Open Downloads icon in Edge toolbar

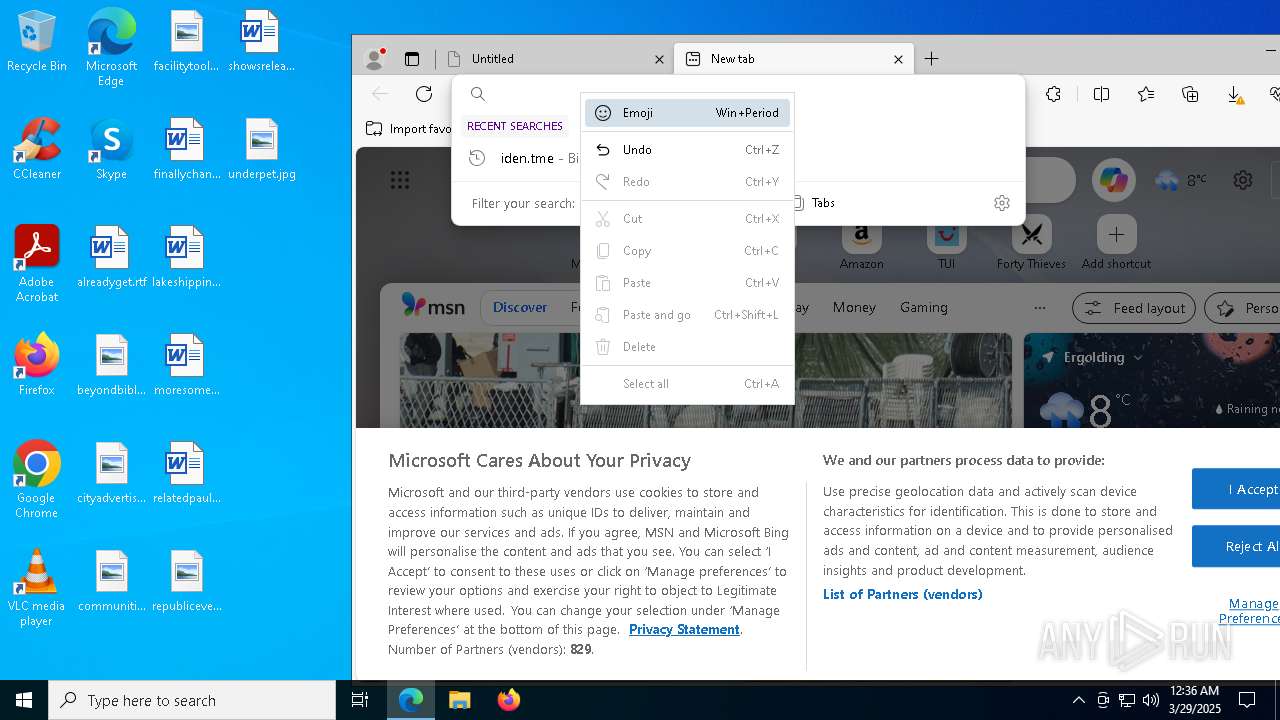1235,94
